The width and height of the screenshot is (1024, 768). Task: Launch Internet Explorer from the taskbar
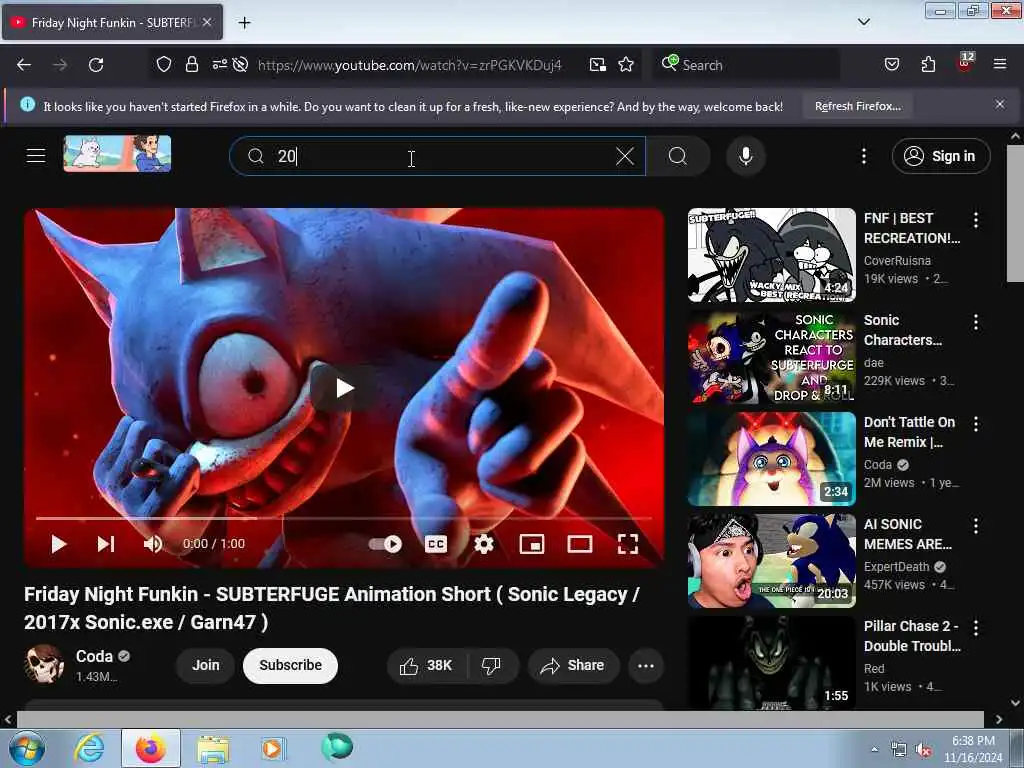89,749
